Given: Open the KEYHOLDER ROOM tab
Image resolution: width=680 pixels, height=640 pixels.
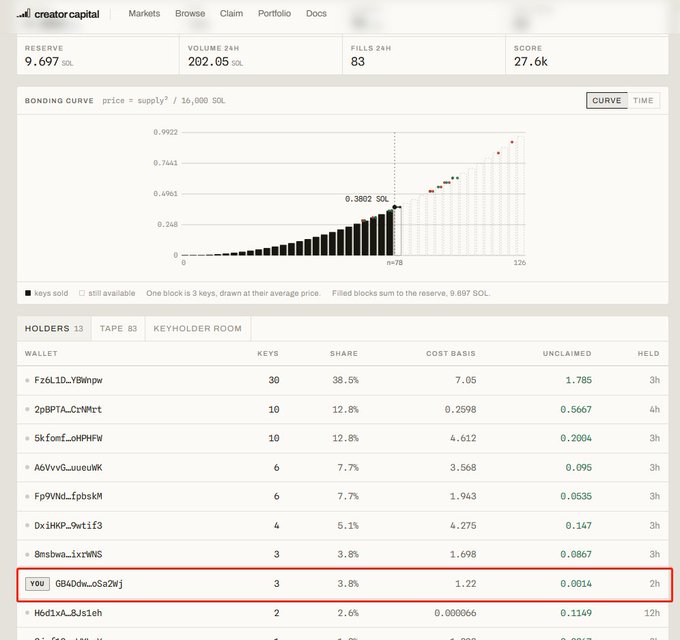Looking at the screenshot, I should (198, 329).
